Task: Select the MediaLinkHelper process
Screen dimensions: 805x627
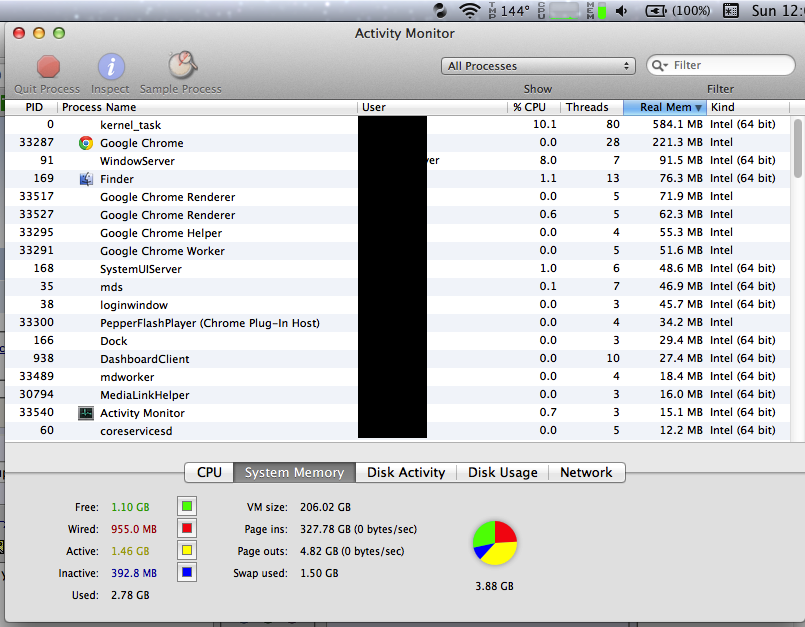Action: pos(397,394)
